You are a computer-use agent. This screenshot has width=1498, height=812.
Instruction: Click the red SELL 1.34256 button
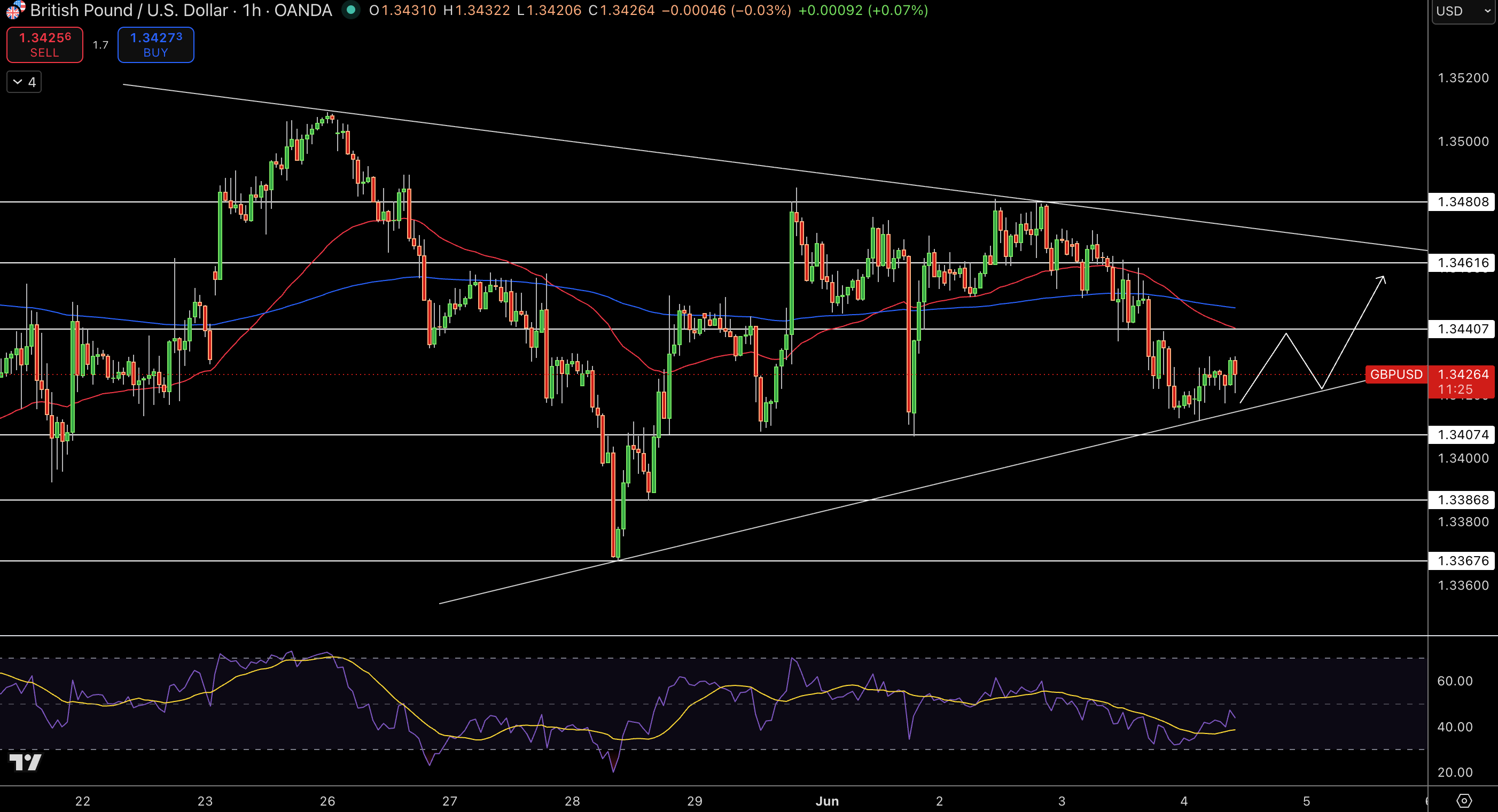pos(45,45)
